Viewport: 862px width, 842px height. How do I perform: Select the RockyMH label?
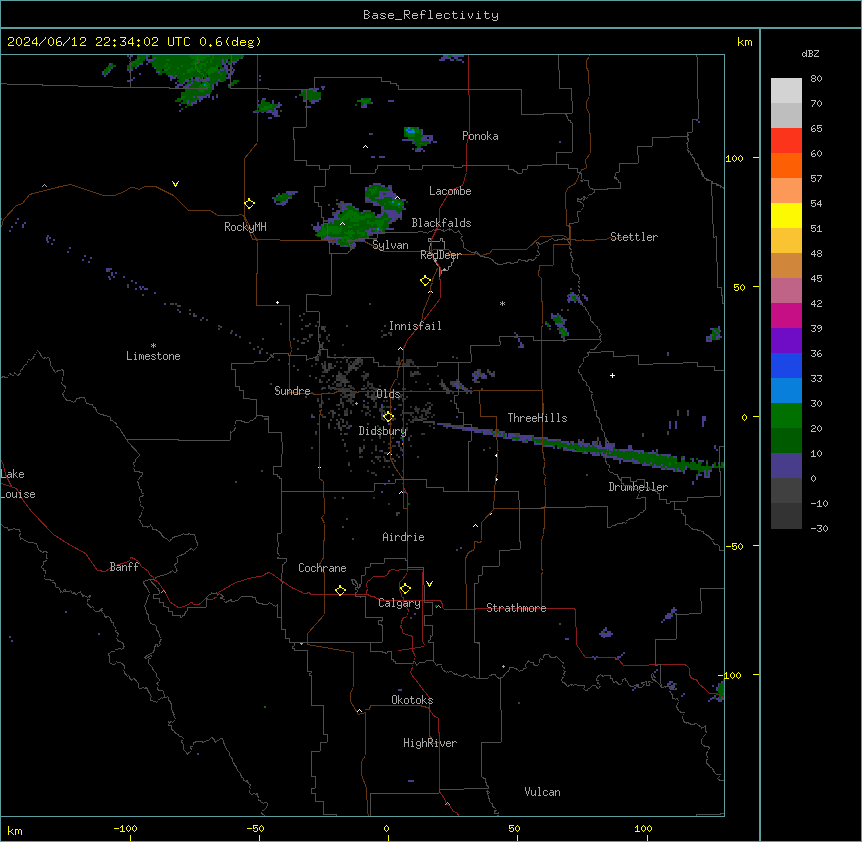pyautogui.click(x=245, y=227)
